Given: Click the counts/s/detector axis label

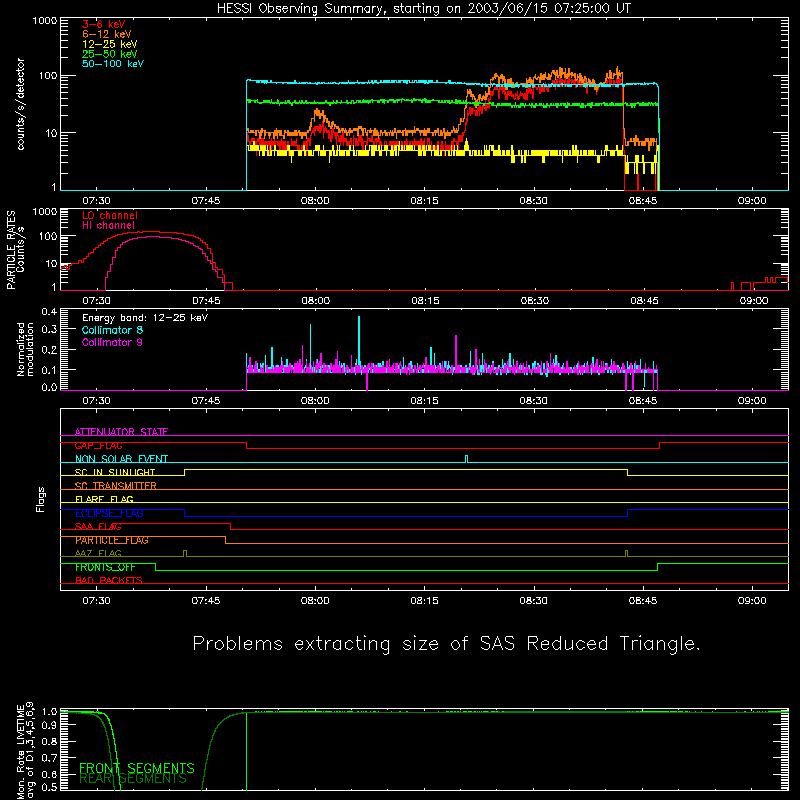Looking at the screenshot, I should 21,104.
